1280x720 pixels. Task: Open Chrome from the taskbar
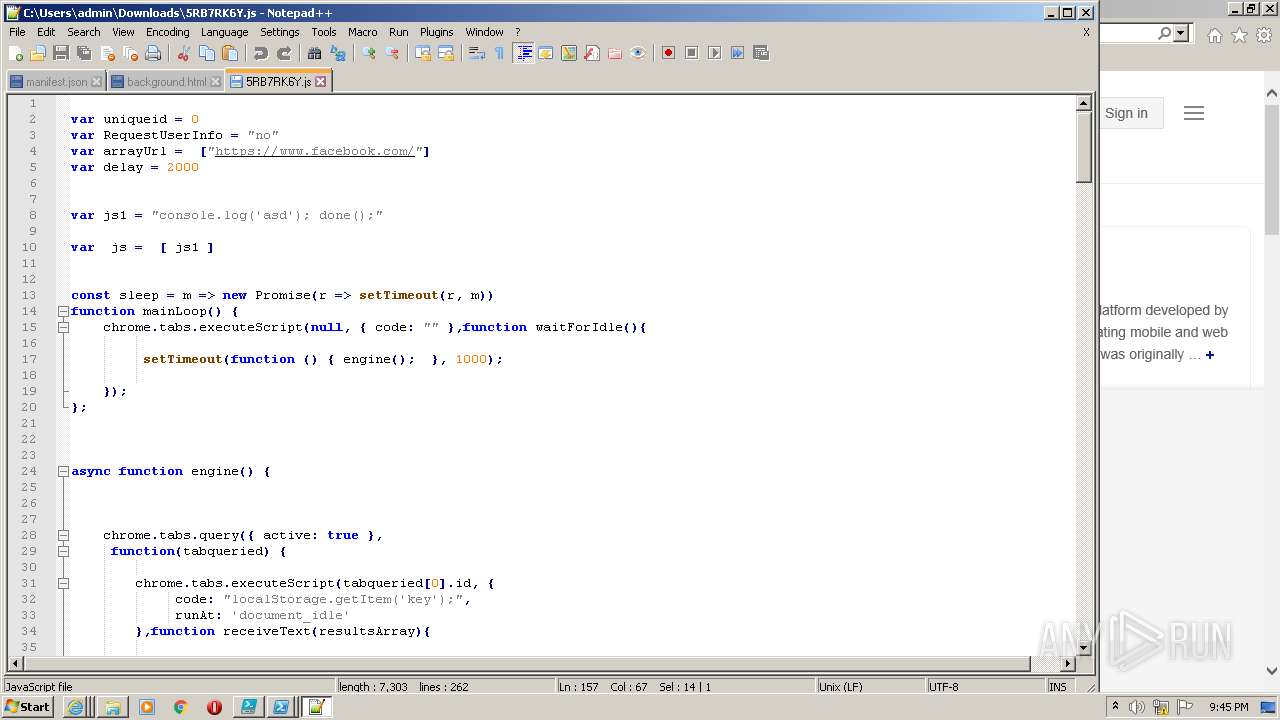pyautogui.click(x=180, y=707)
